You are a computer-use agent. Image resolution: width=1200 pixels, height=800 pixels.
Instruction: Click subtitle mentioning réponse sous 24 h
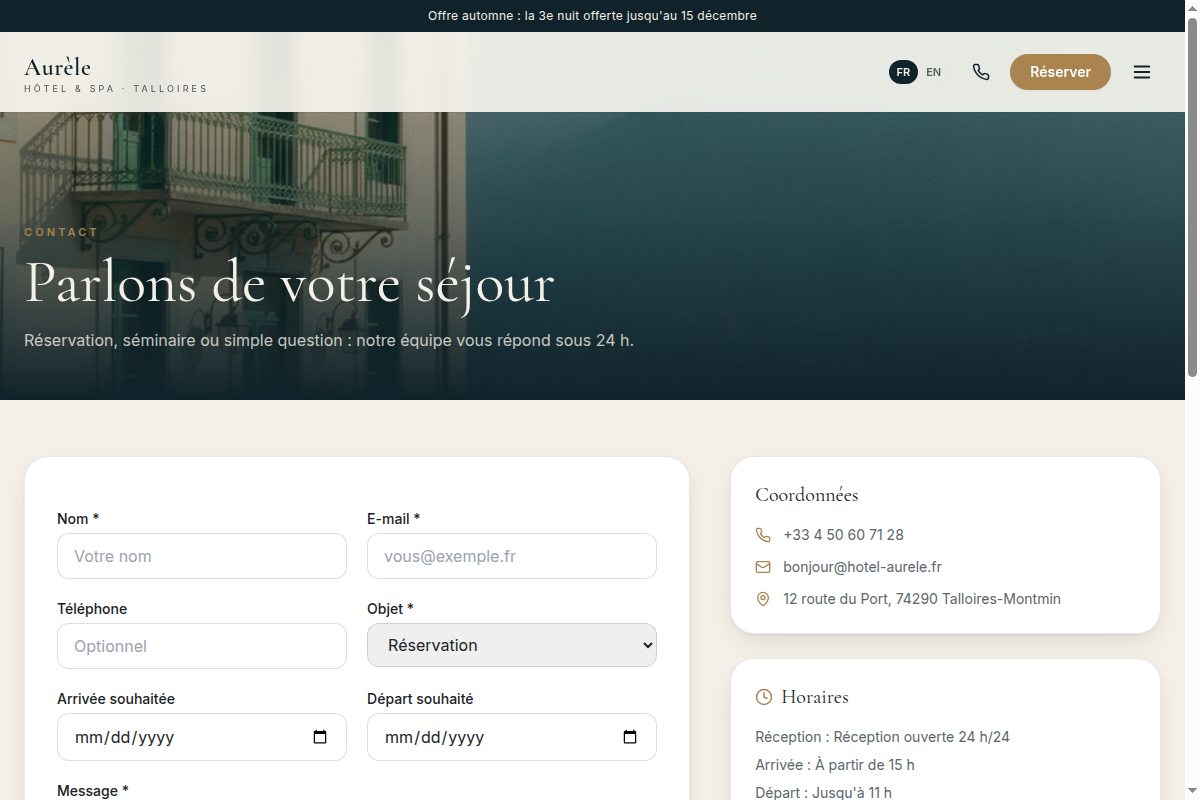click(329, 340)
